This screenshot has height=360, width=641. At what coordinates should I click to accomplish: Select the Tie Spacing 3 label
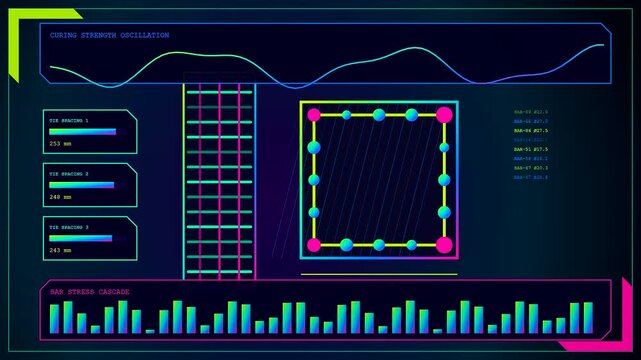(69, 227)
